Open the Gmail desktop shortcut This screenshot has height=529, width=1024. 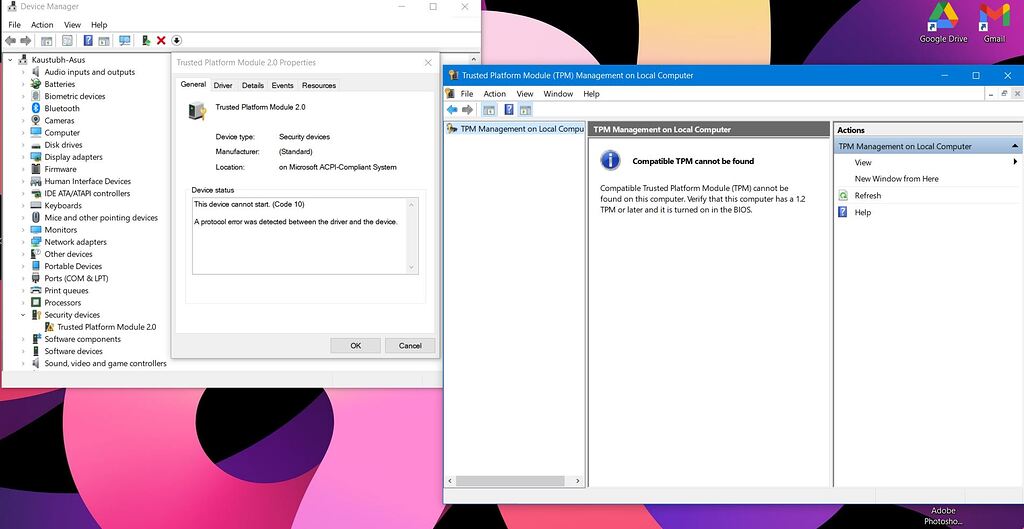click(993, 22)
